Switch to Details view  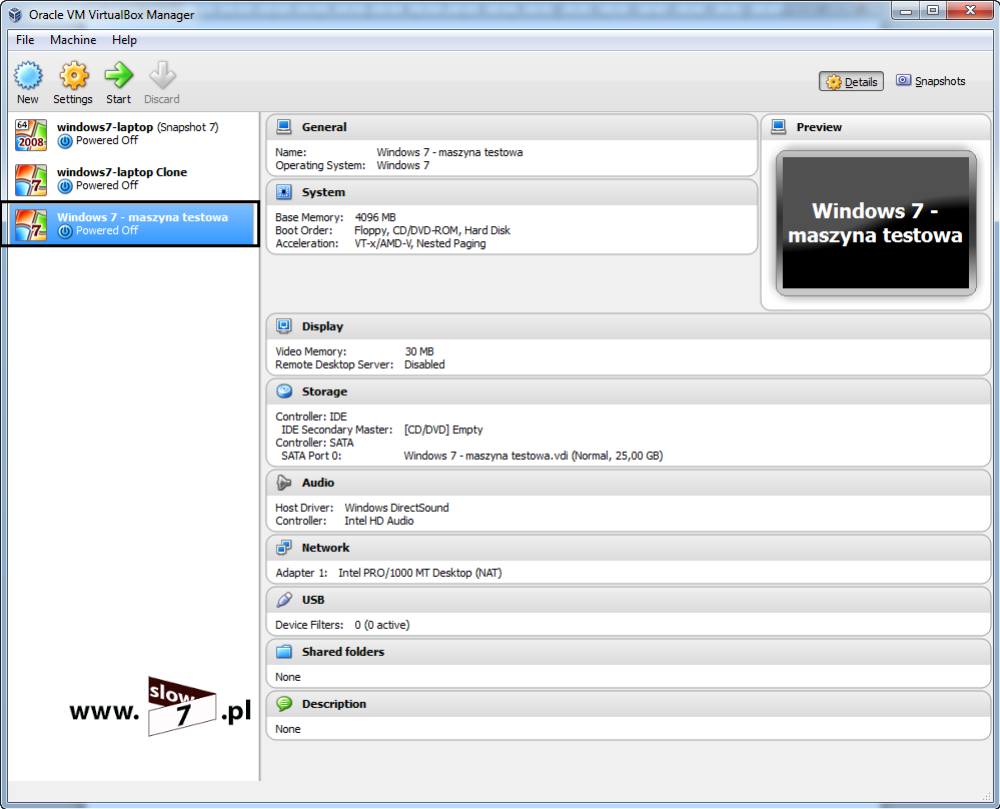[851, 81]
